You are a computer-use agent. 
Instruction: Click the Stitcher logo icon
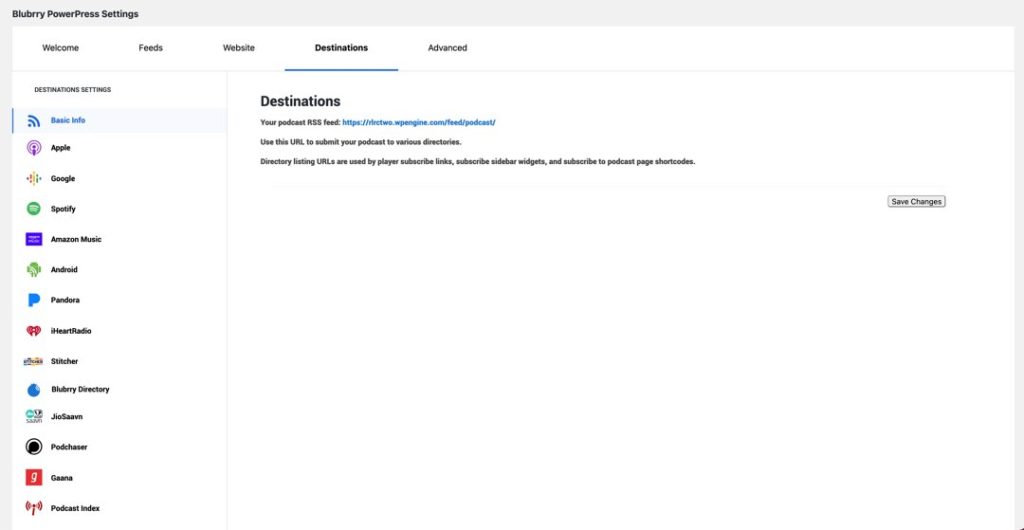coord(33,362)
